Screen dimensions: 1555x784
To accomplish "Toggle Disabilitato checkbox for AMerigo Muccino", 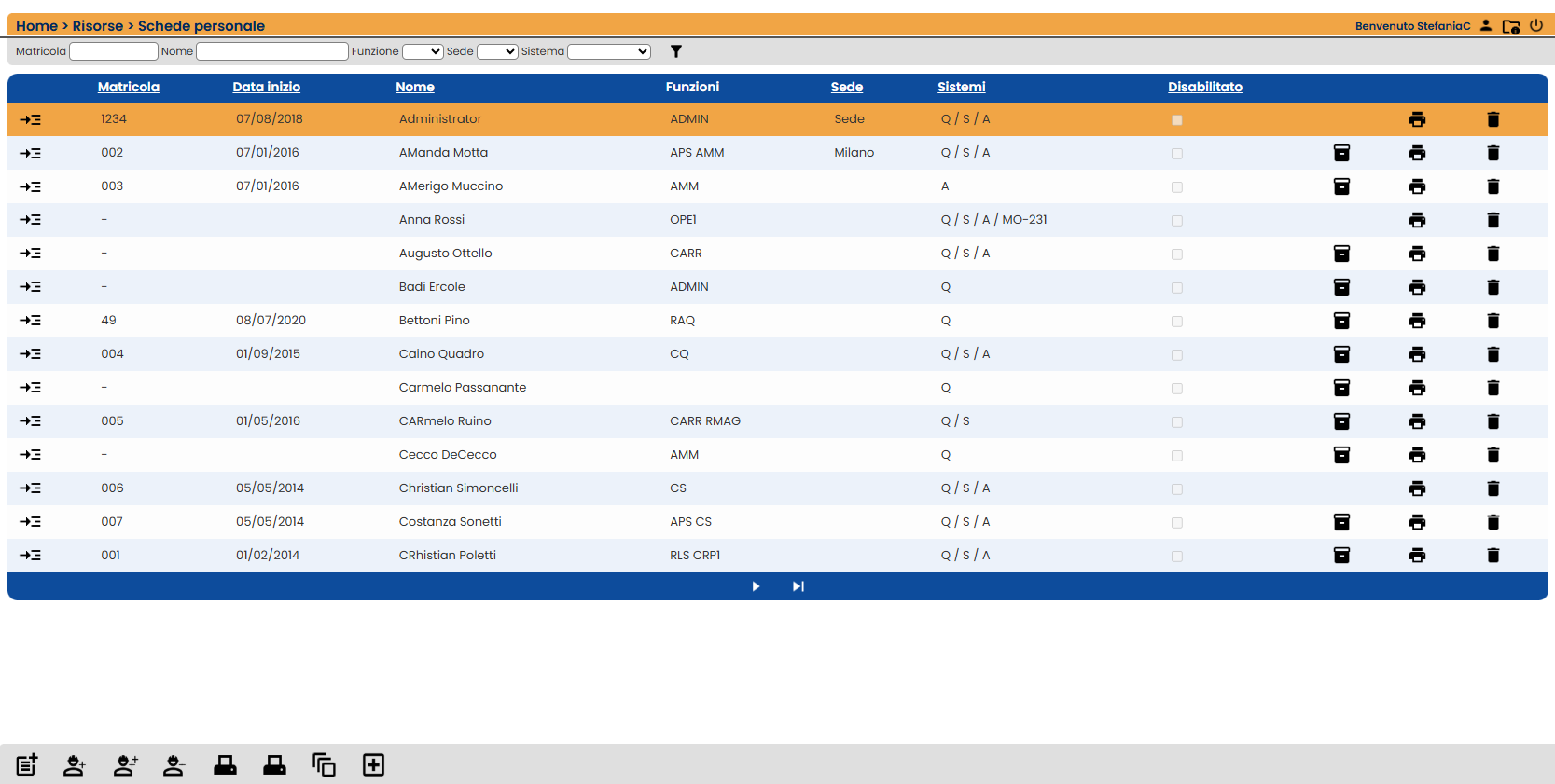I will tap(1177, 187).
